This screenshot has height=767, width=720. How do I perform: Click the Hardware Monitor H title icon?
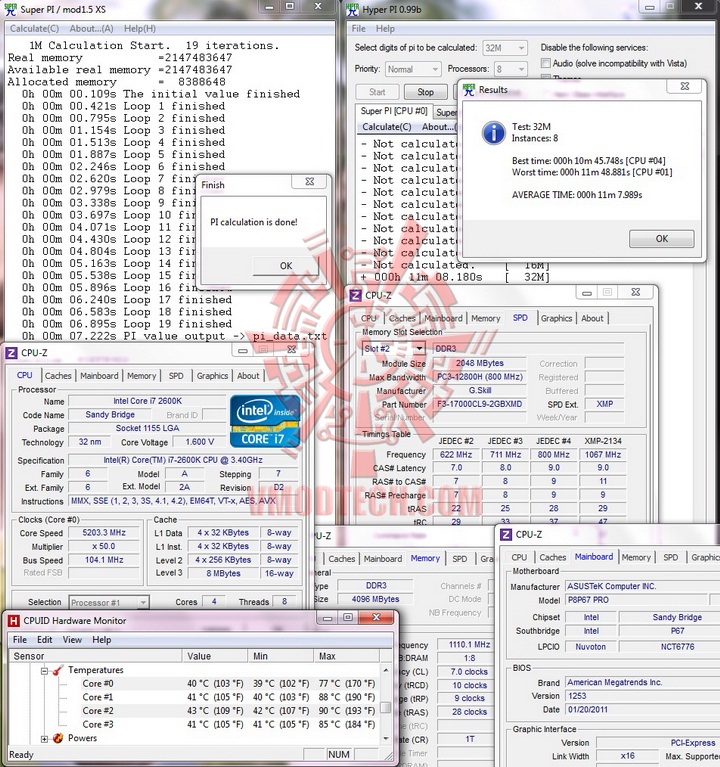[14, 621]
